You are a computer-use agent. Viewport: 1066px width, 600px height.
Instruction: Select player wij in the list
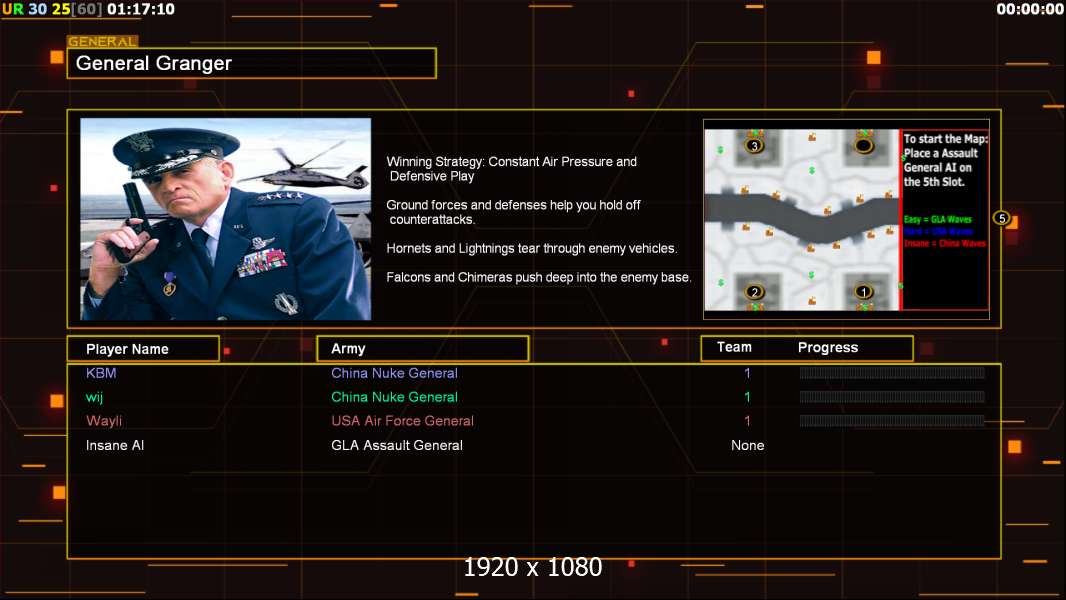[94, 398]
